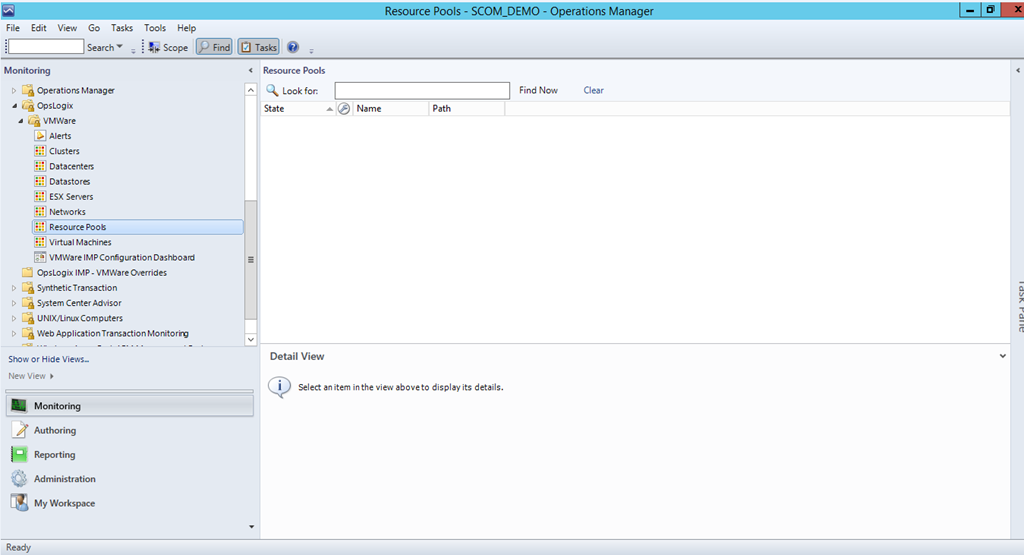Select the Virtual Machines view

pos(80,242)
